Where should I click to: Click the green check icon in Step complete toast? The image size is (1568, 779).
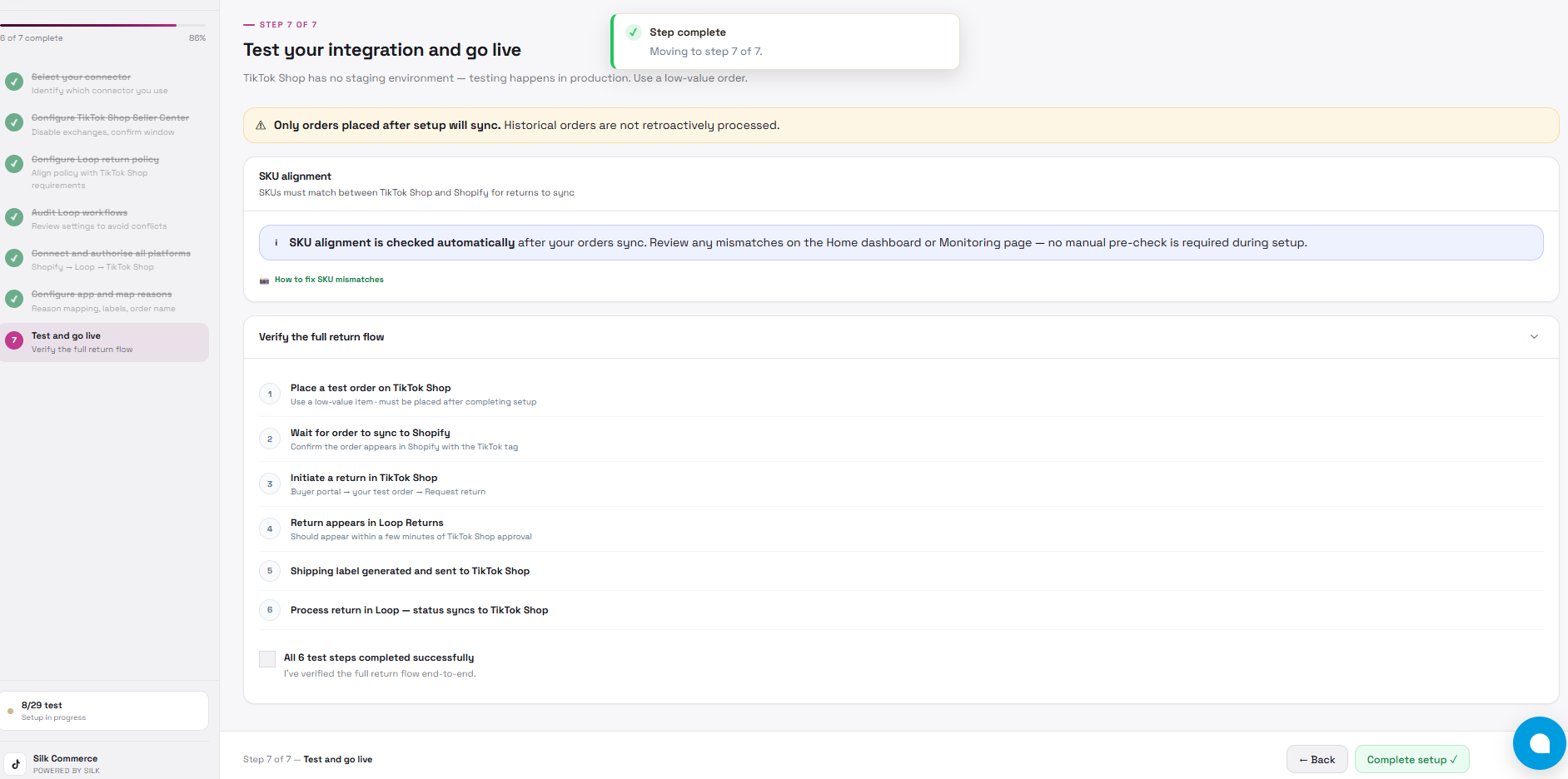click(634, 32)
